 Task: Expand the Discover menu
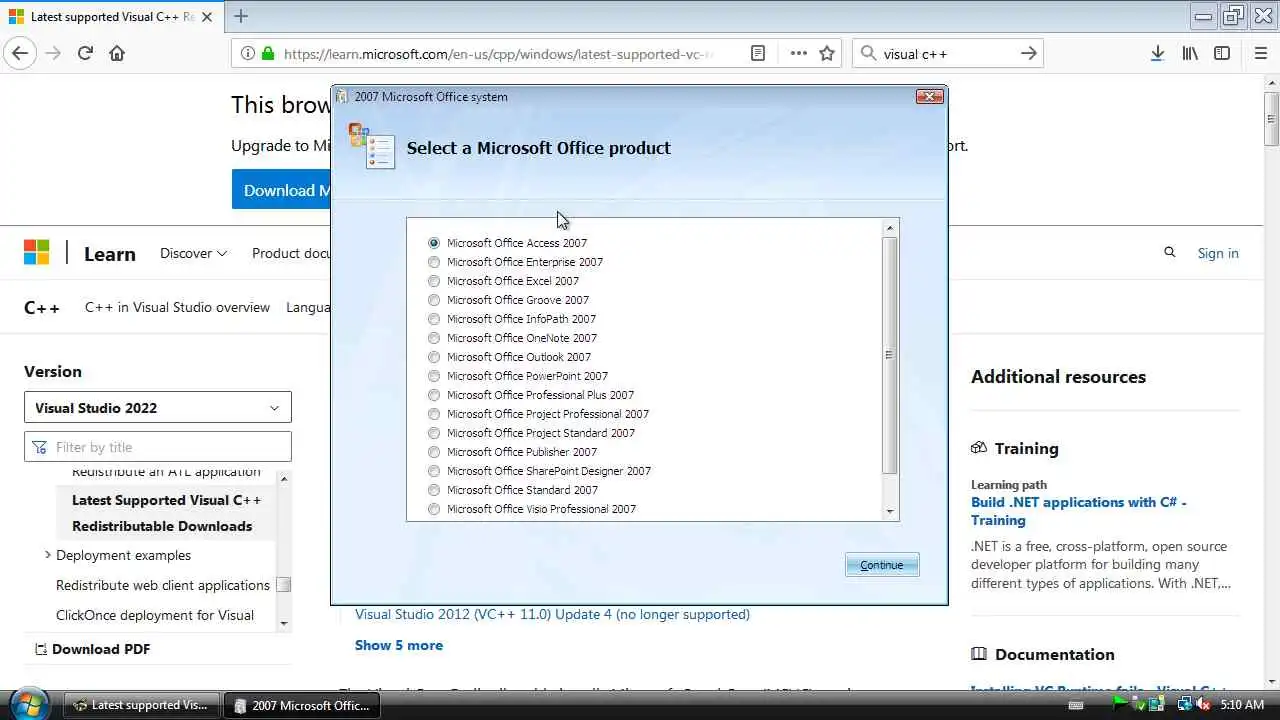[x=193, y=253]
